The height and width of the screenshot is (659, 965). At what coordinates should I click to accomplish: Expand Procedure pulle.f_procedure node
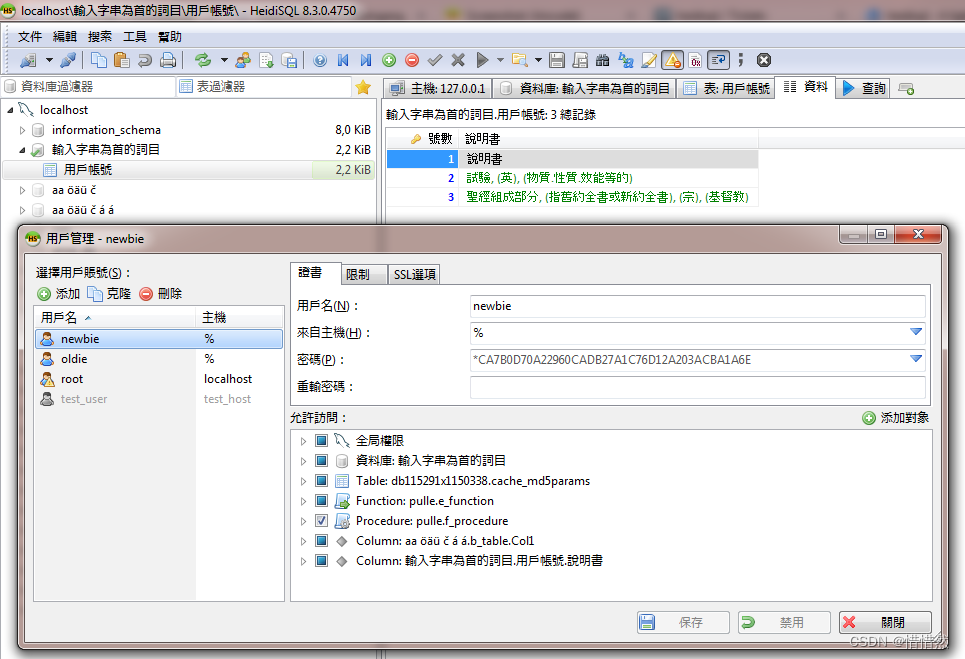pos(303,521)
